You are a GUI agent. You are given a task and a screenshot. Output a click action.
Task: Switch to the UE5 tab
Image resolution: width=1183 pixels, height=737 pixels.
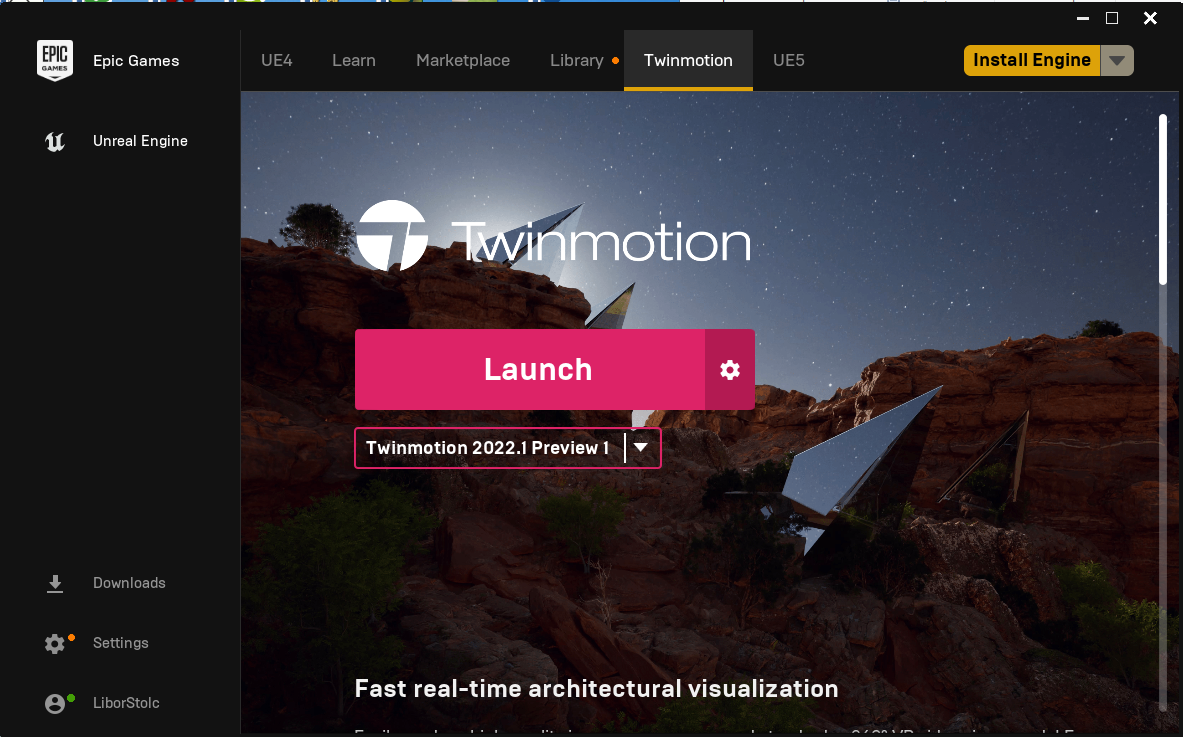point(789,60)
